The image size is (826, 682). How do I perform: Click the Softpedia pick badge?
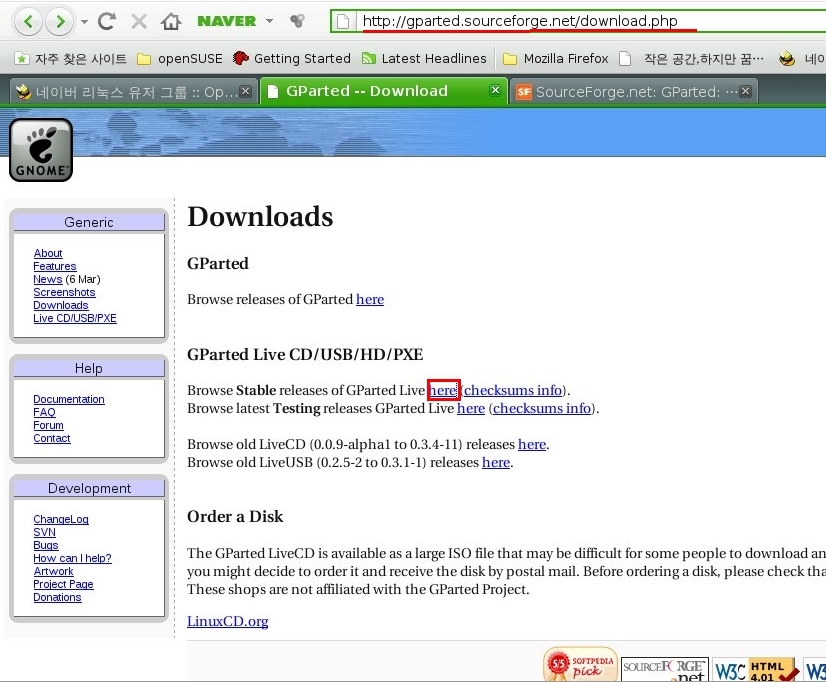[x=580, y=665]
